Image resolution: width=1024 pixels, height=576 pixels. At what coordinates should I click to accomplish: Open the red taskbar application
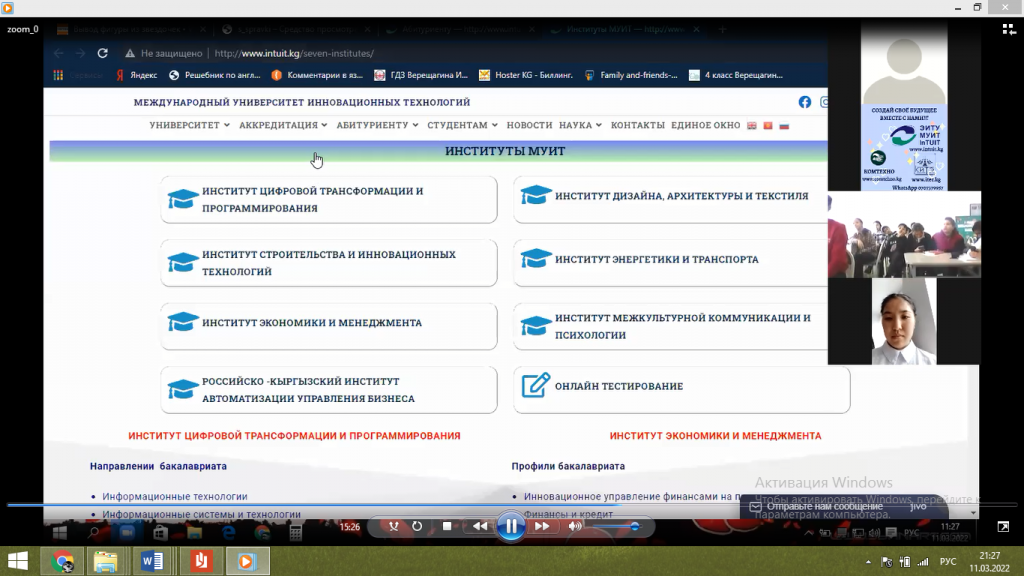pyautogui.click(x=201, y=561)
